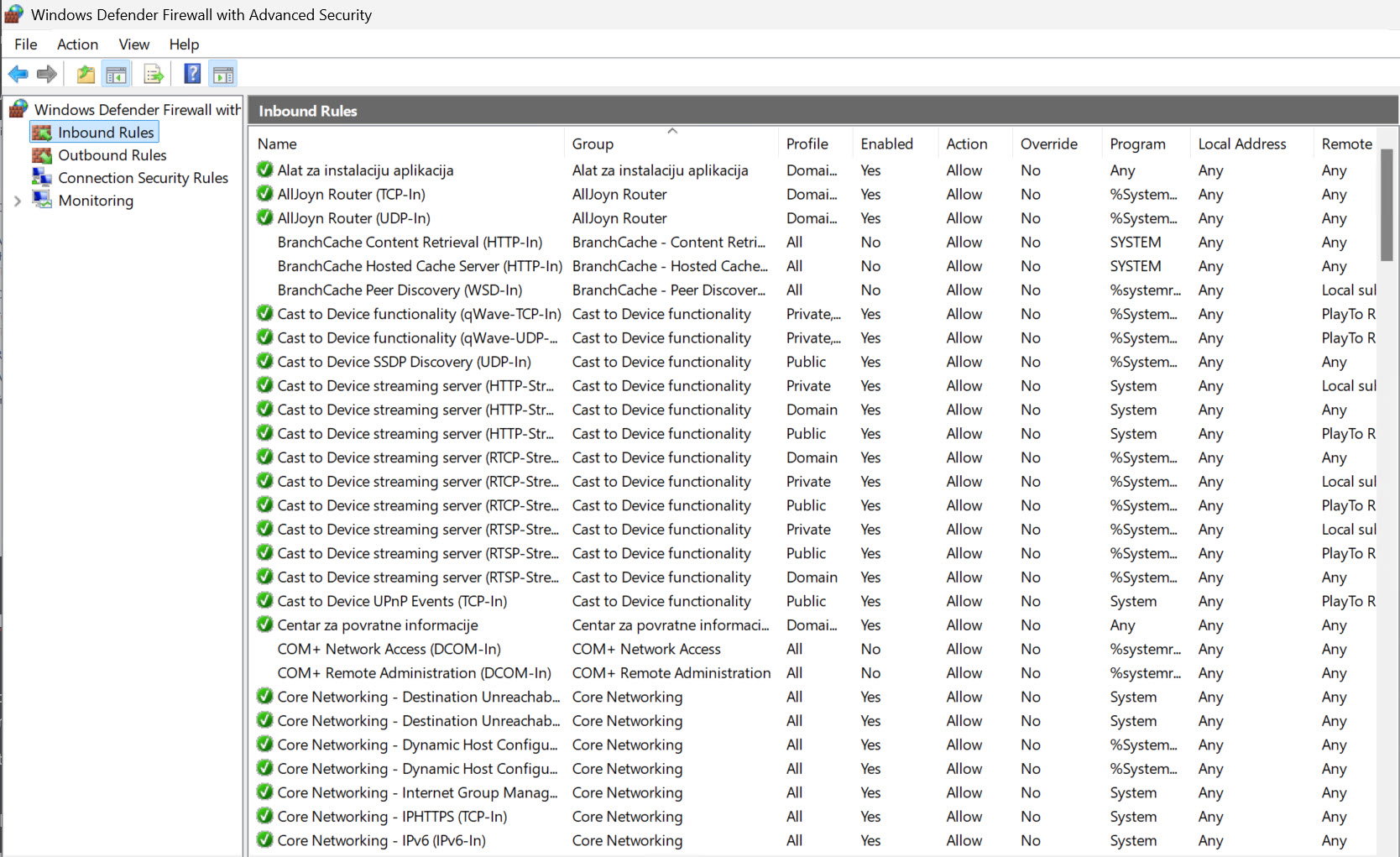Select the root Windows Defender Firewall tree node
This screenshot has height=857, width=1400.
click(x=137, y=110)
